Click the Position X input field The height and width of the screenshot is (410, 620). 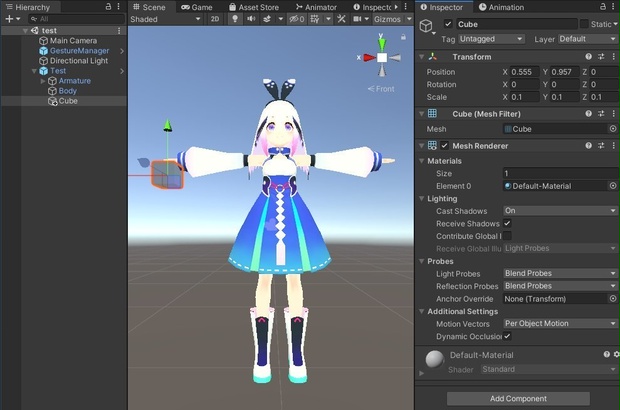click(x=524, y=72)
